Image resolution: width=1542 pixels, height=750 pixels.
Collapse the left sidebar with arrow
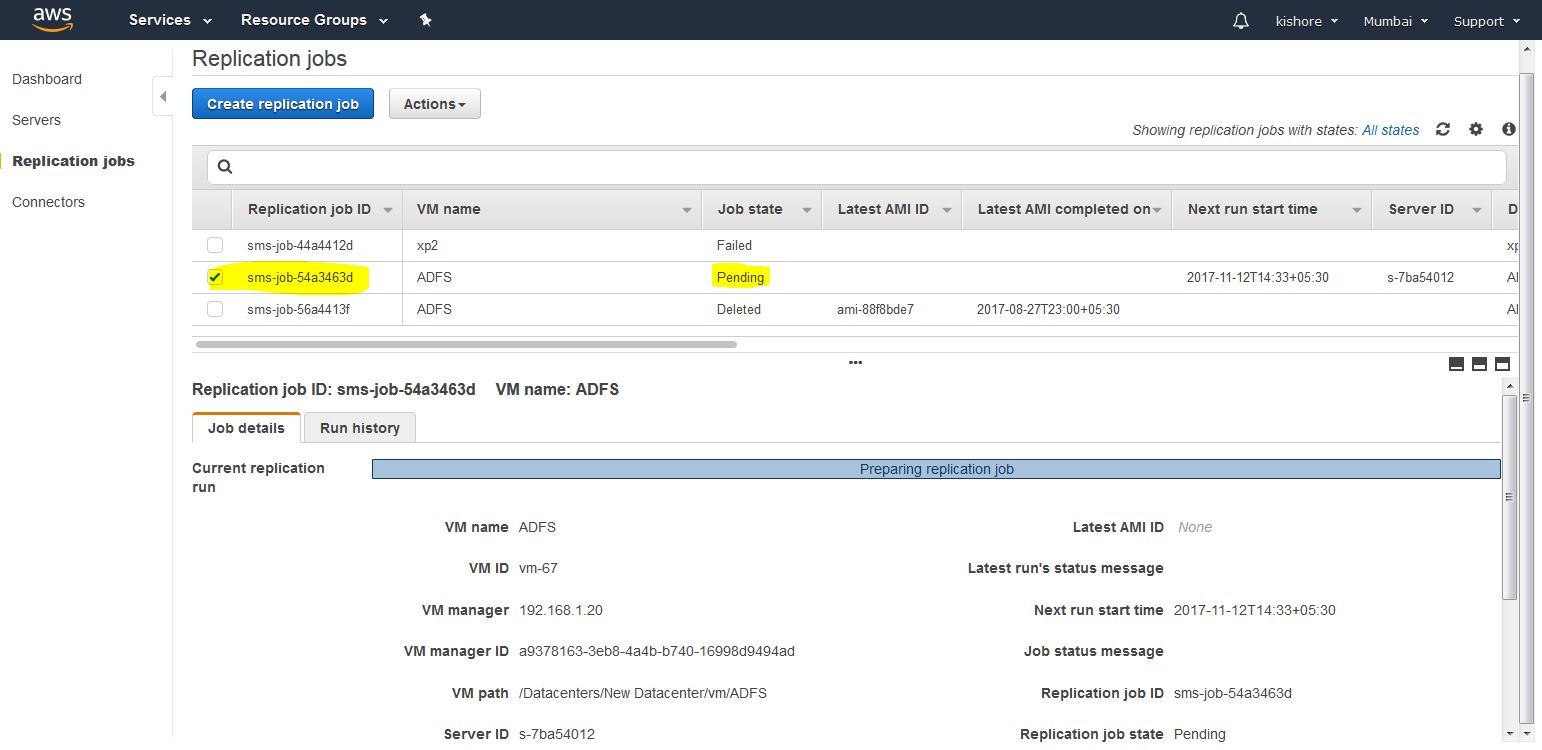pyautogui.click(x=163, y=96)
